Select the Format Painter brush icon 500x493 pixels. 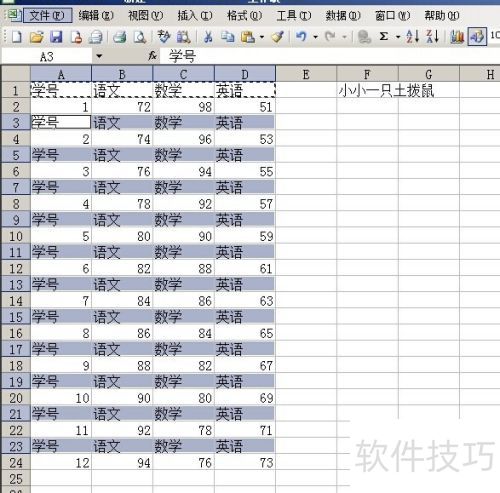click(x=278, y=37)
